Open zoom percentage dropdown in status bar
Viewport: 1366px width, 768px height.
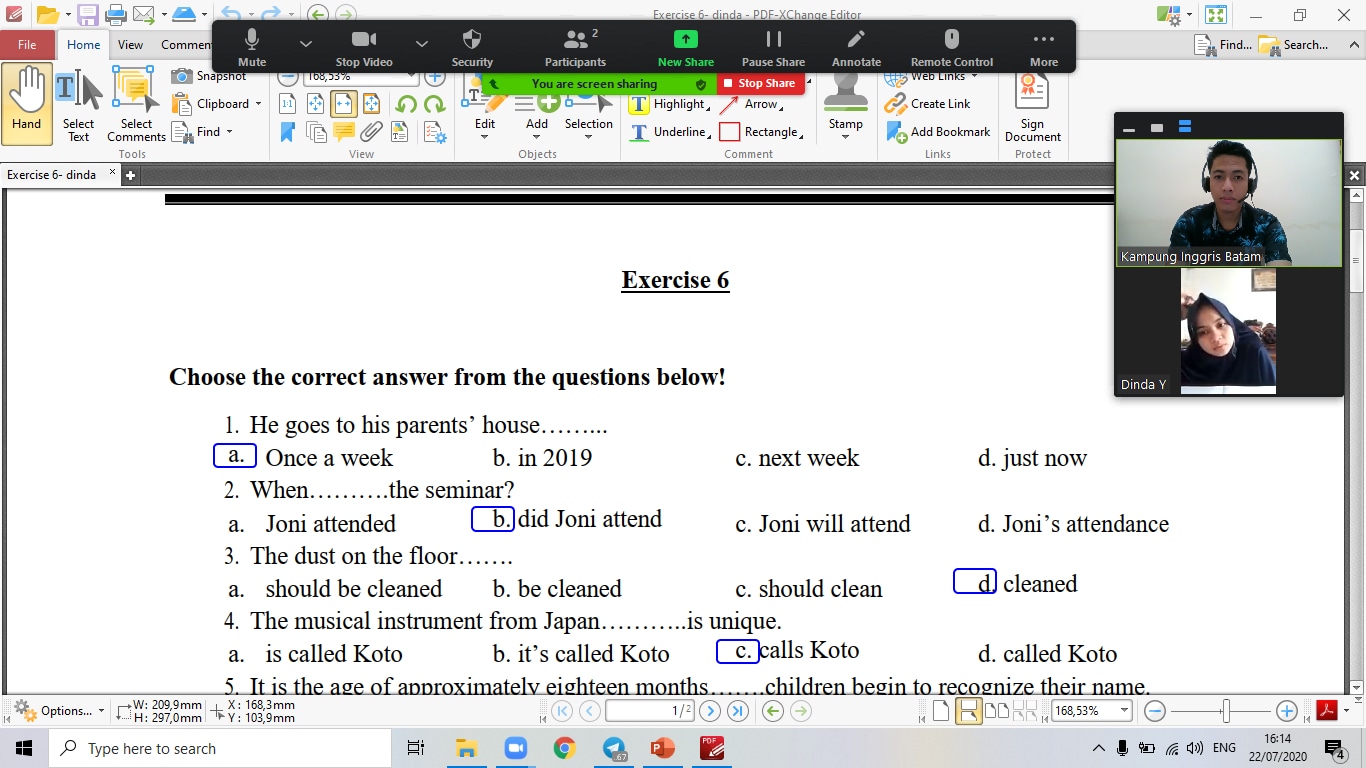(x=1125, y=711)
